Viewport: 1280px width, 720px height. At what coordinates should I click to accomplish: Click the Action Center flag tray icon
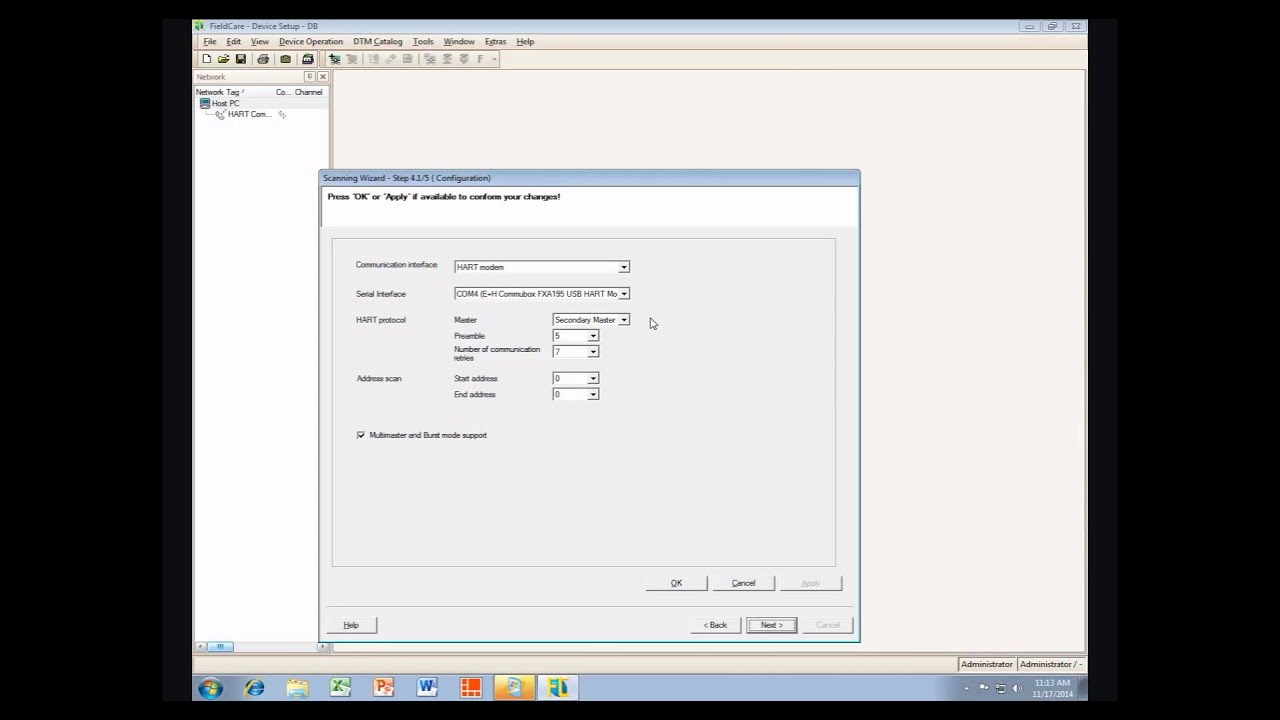pyautogui.click(x=984, y=688)
